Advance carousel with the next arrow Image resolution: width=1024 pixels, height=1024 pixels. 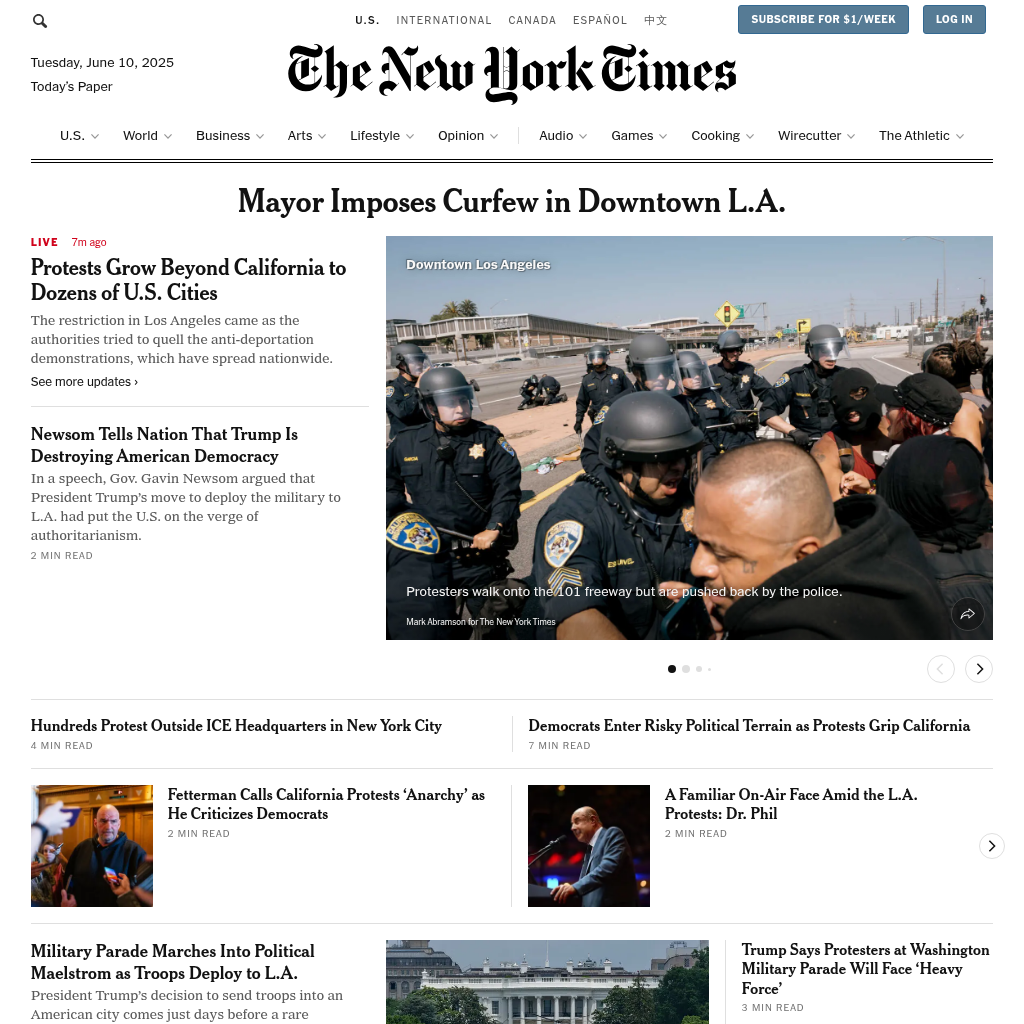pyautogui.click(x=979, y=669)
